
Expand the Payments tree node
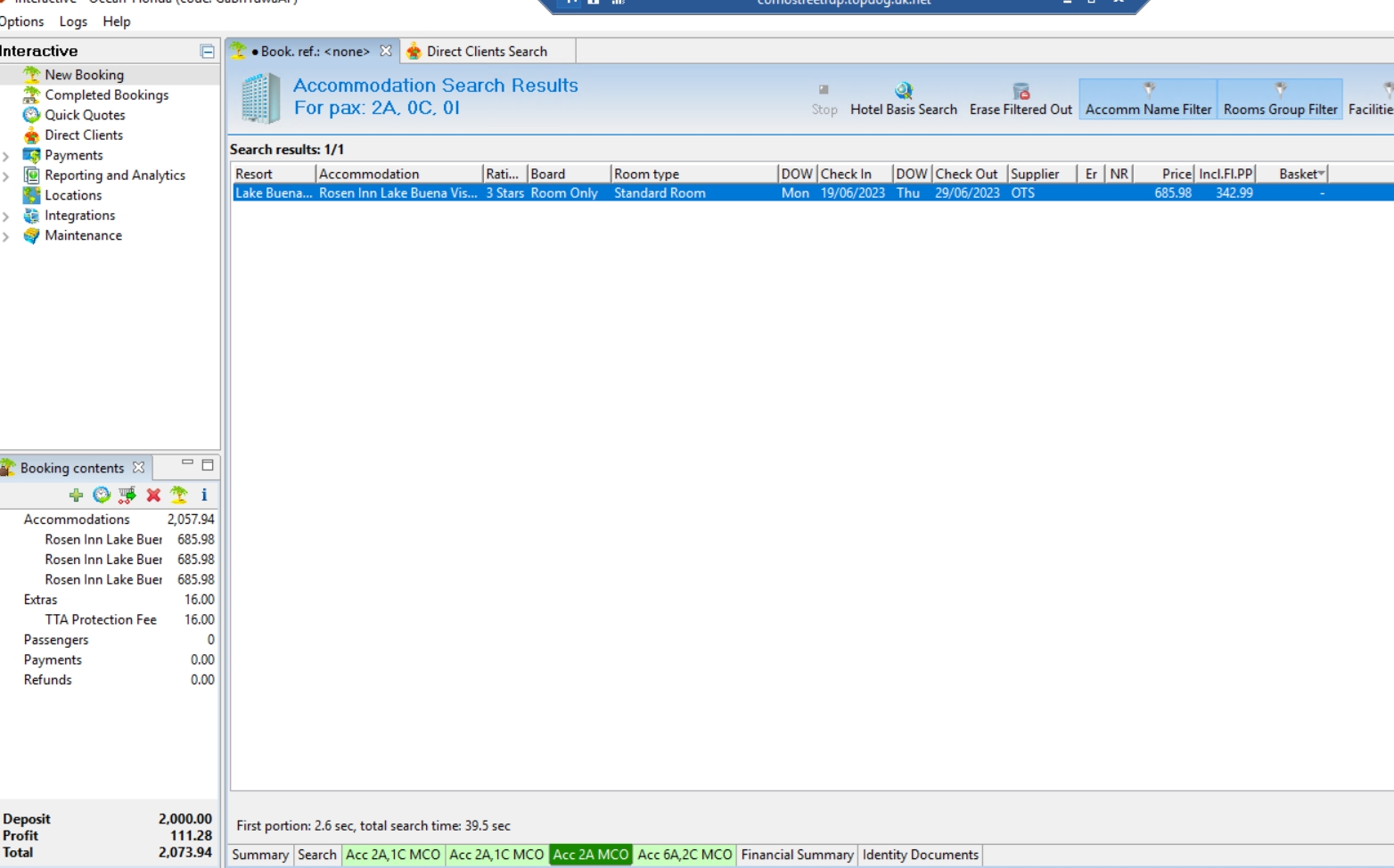pyautogui.click(x=6, y=156)
